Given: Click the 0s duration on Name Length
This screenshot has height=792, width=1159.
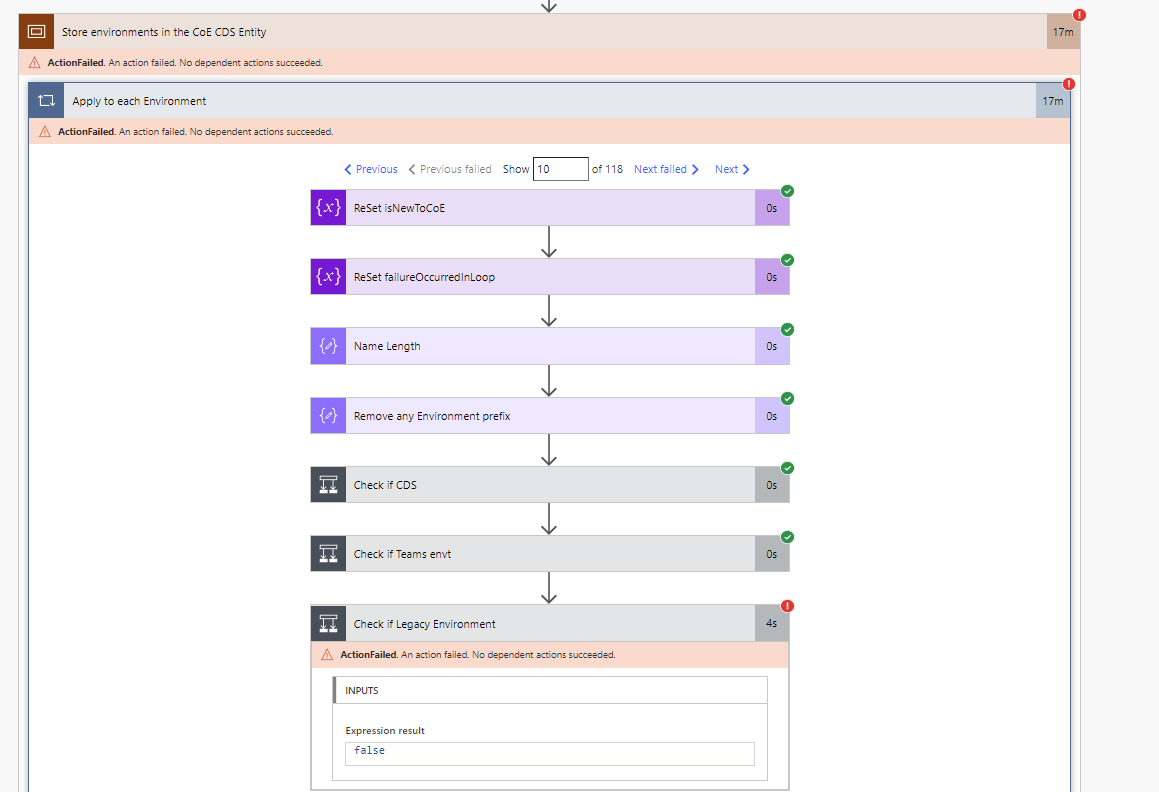Looking at the screenshot, I should [772, 346].
